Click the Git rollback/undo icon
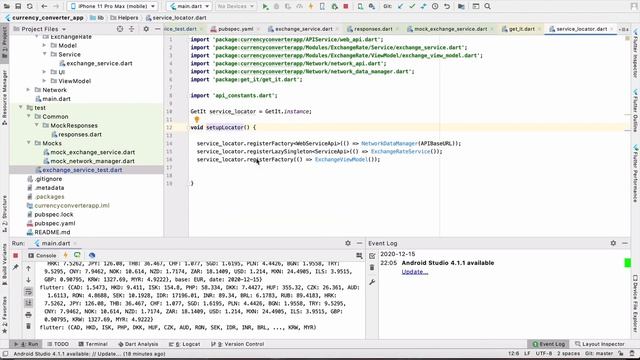The width and height of the screenshot is (640, 360). tap(447, 7)
